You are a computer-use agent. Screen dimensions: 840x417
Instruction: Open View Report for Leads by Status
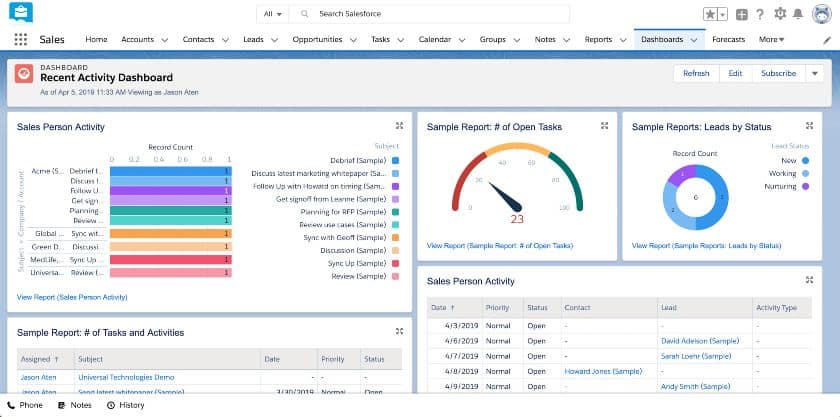(x=706, y=245)
